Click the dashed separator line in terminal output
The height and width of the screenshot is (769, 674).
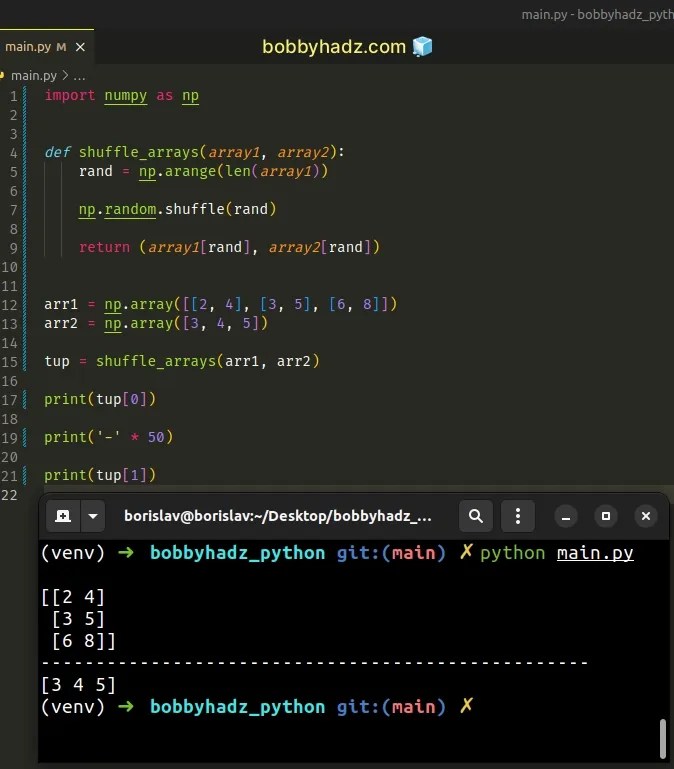(314, 663)
